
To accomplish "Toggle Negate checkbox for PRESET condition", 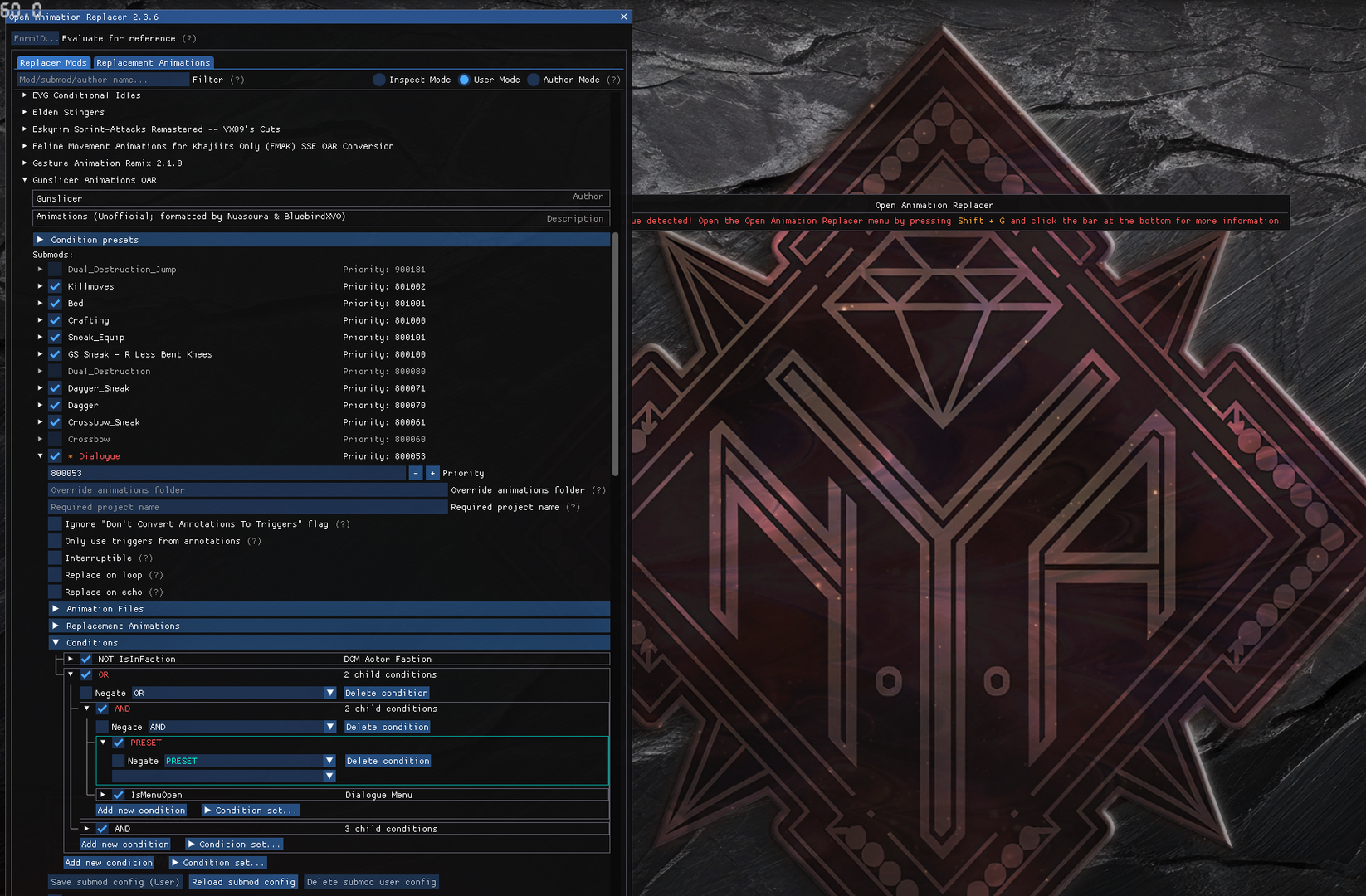I will [119, 761].
